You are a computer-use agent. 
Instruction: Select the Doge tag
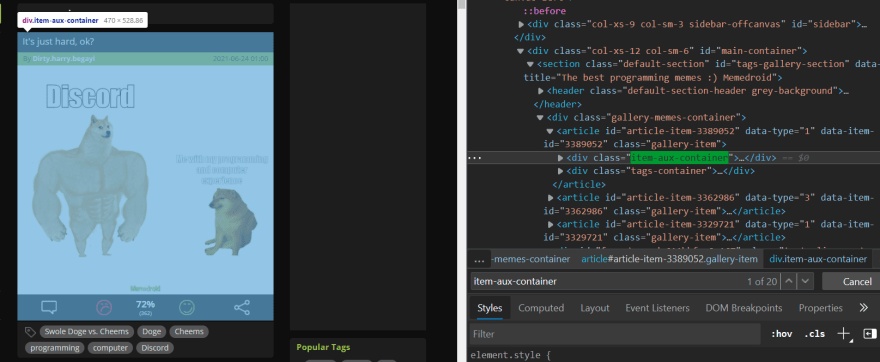(152, 332)
